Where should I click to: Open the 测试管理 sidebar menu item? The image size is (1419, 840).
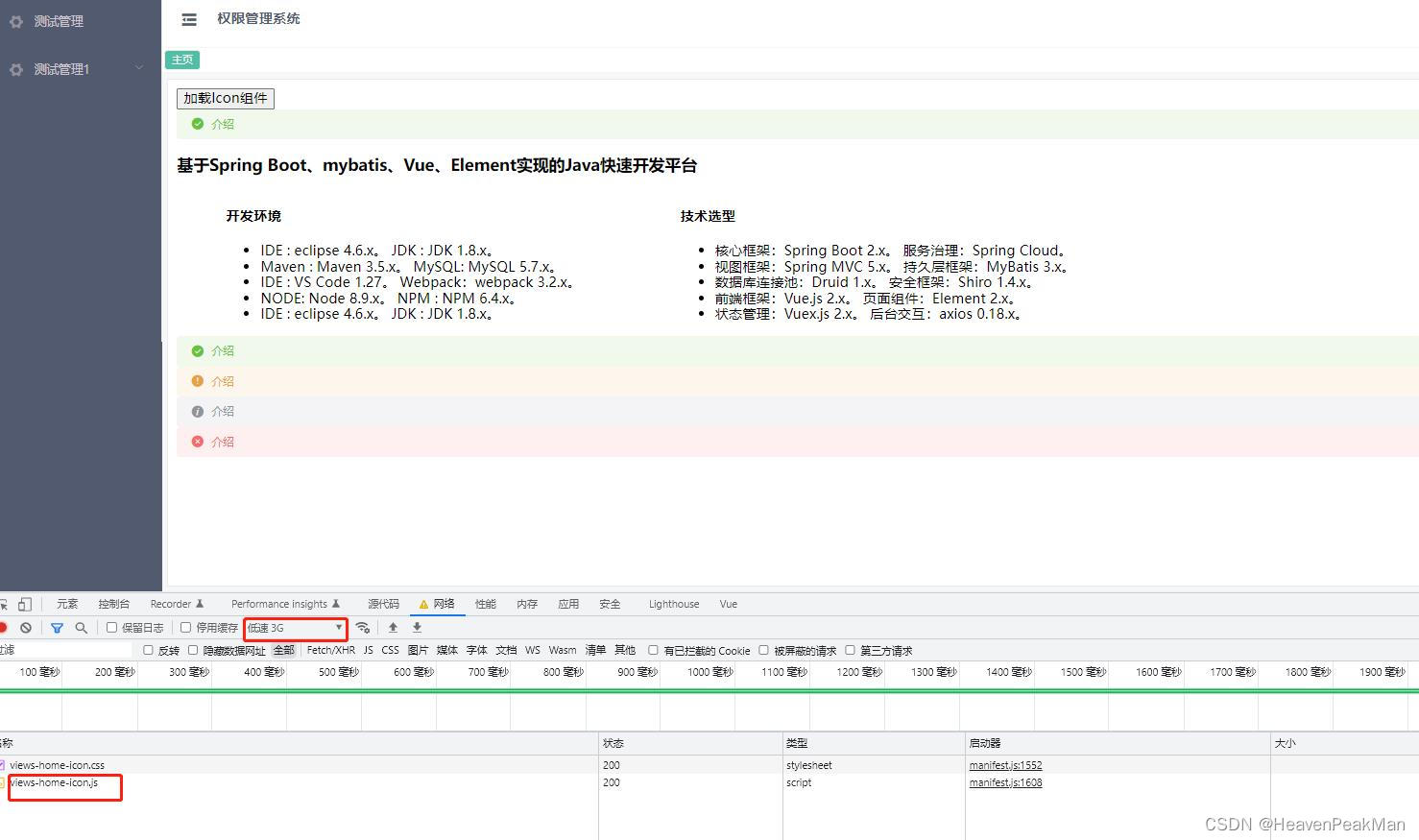point(81,21)
